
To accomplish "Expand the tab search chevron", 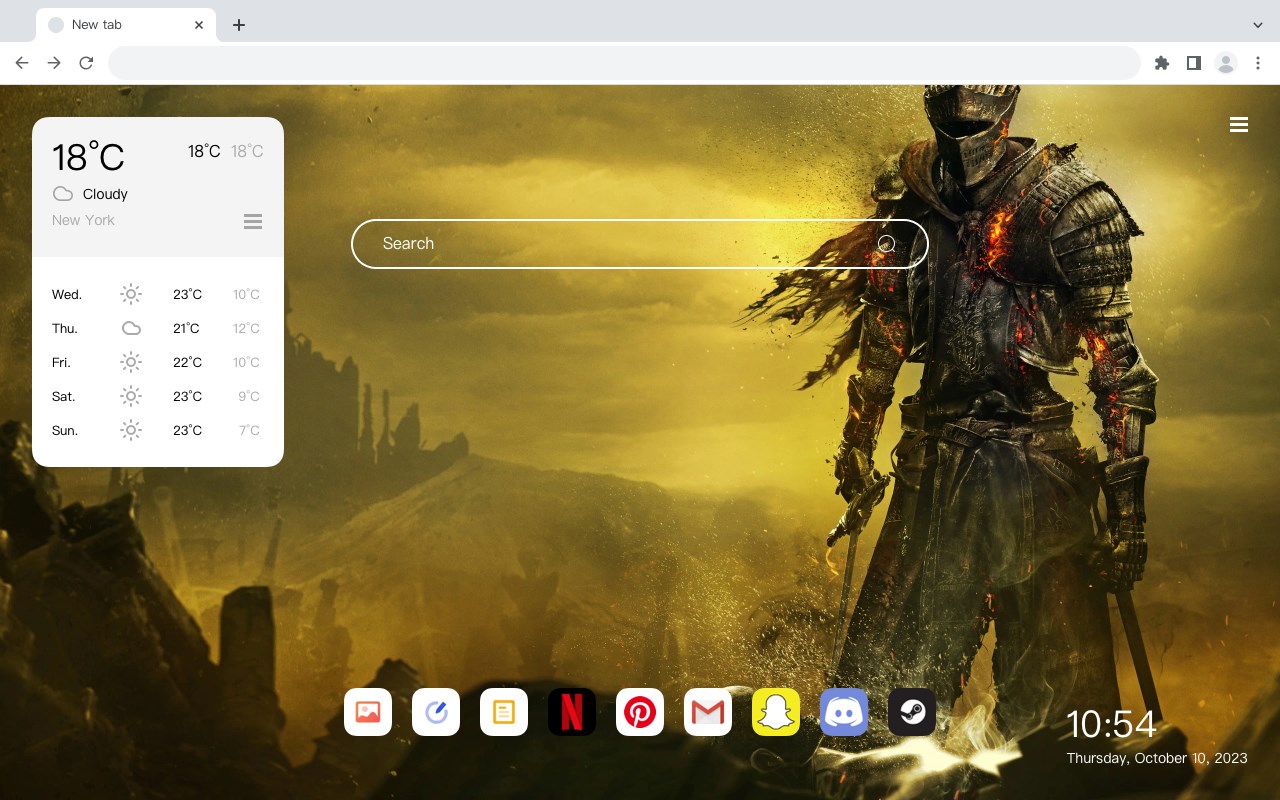I will point(1258,25).
